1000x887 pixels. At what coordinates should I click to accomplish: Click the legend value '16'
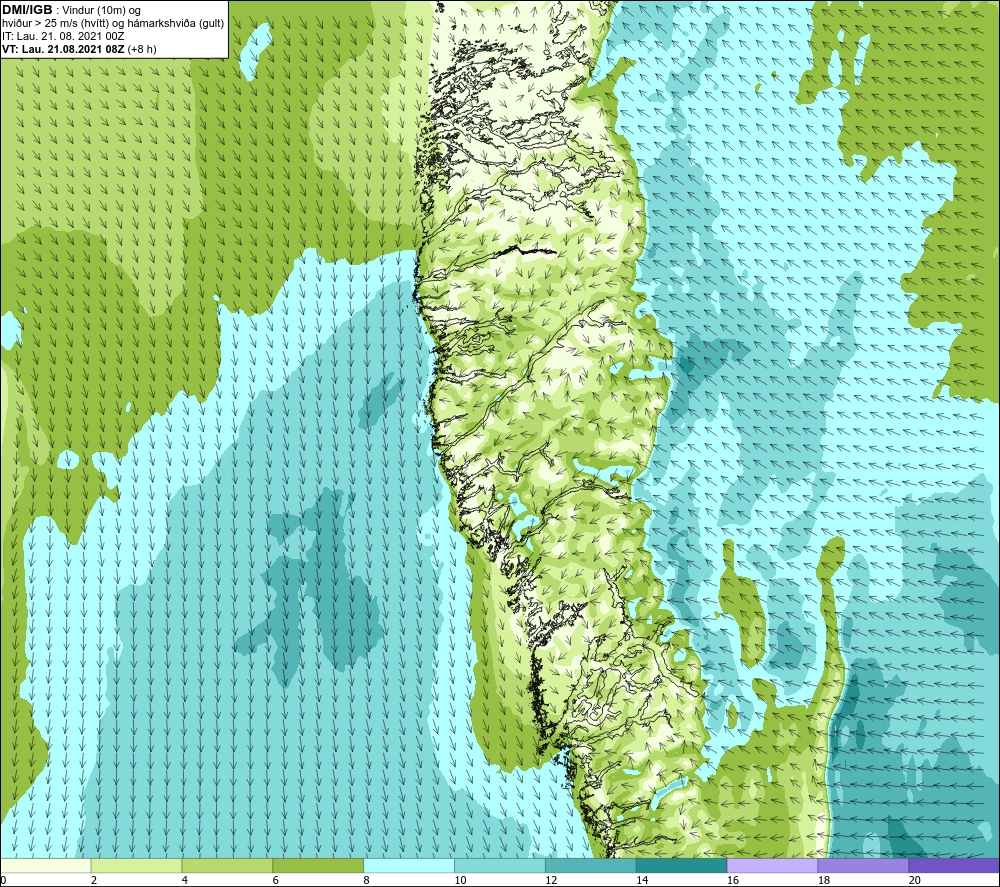(x=733, y=880)
